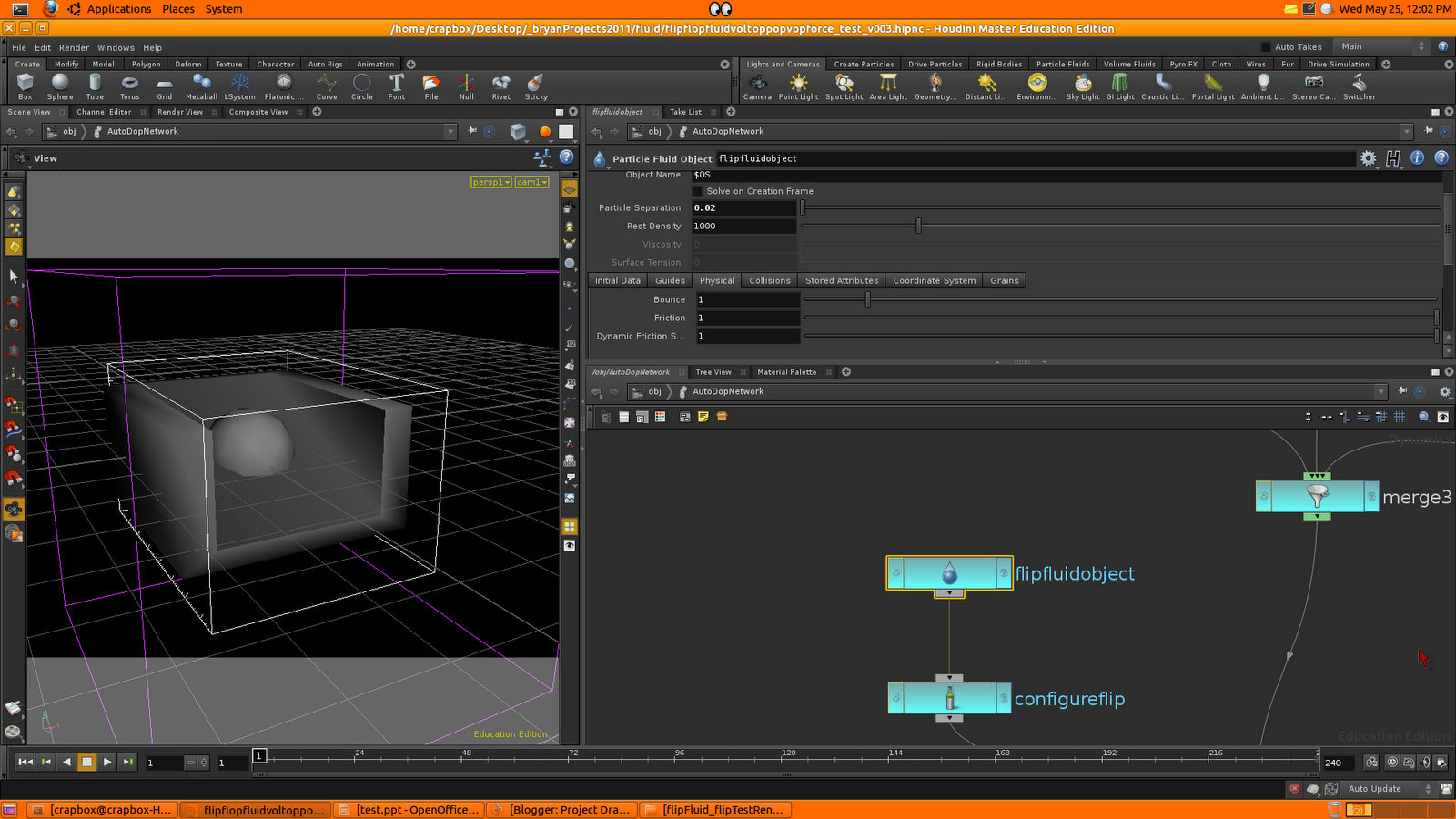
Task: Open the File menu
Action: coord(19,47)
